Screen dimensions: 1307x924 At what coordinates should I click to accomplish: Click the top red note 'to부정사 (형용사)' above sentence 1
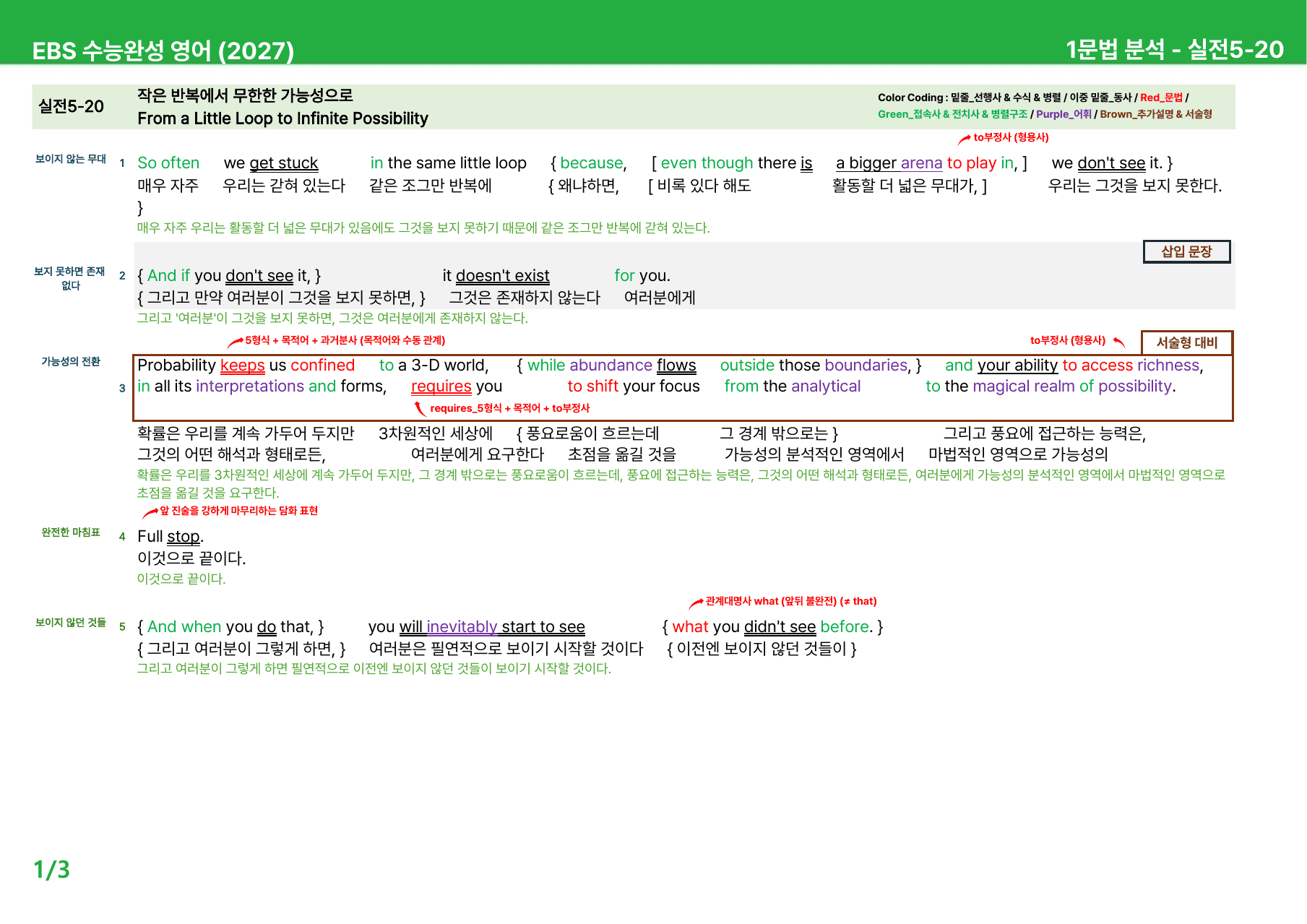pos(1011,137)
